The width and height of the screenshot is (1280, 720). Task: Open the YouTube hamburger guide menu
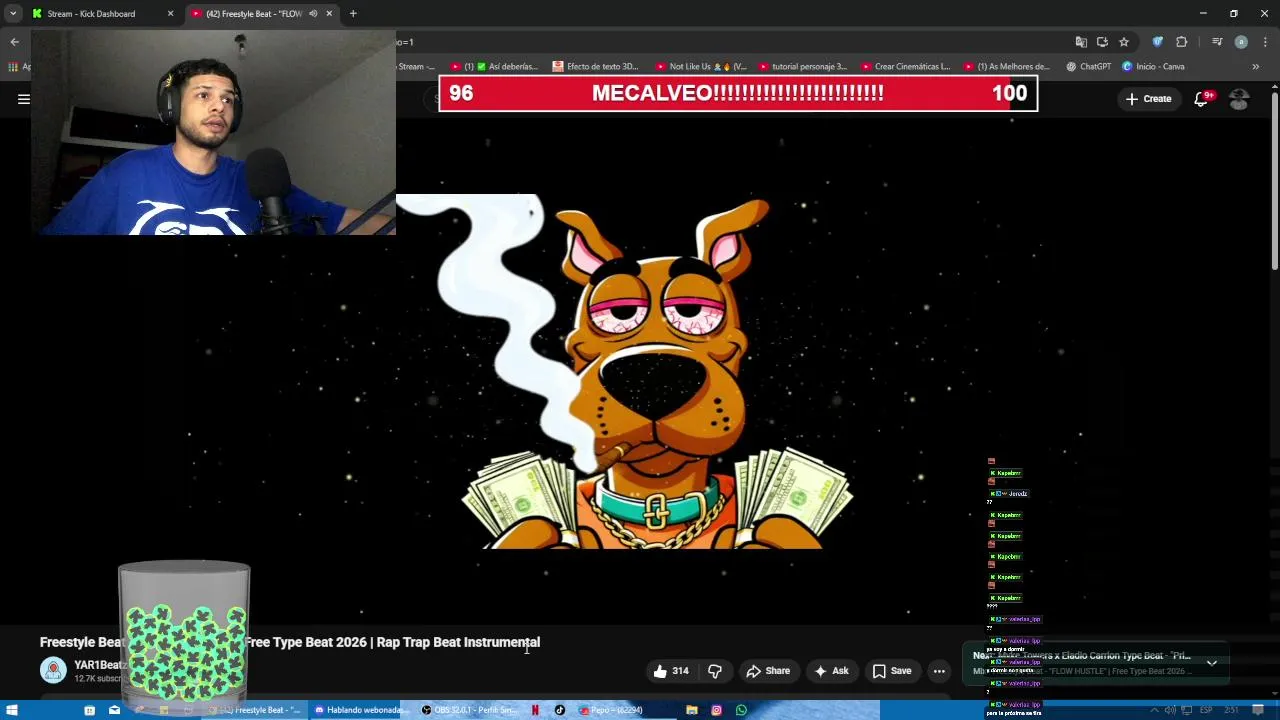click(x=23, y=99)
